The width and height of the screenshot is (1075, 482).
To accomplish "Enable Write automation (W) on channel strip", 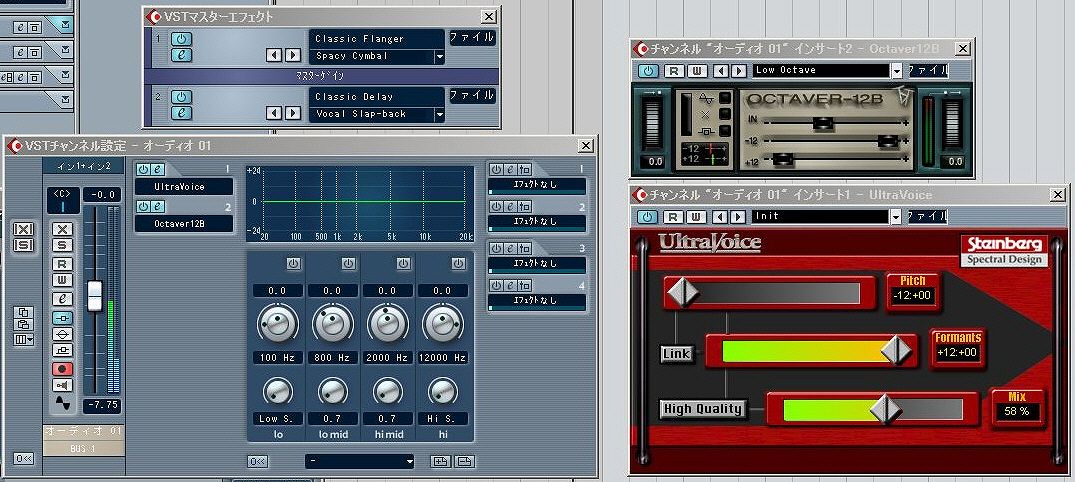I will tap(62, 280).
